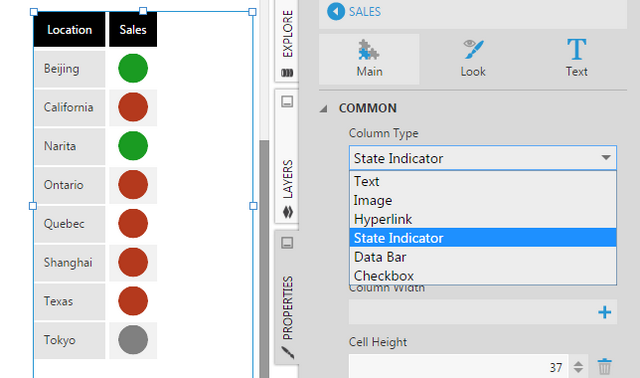Image resolution: width=640 pixels, height=378 pixels.
Task: Click Tokyo gray state indicator
Action: [x=133, y=340]
